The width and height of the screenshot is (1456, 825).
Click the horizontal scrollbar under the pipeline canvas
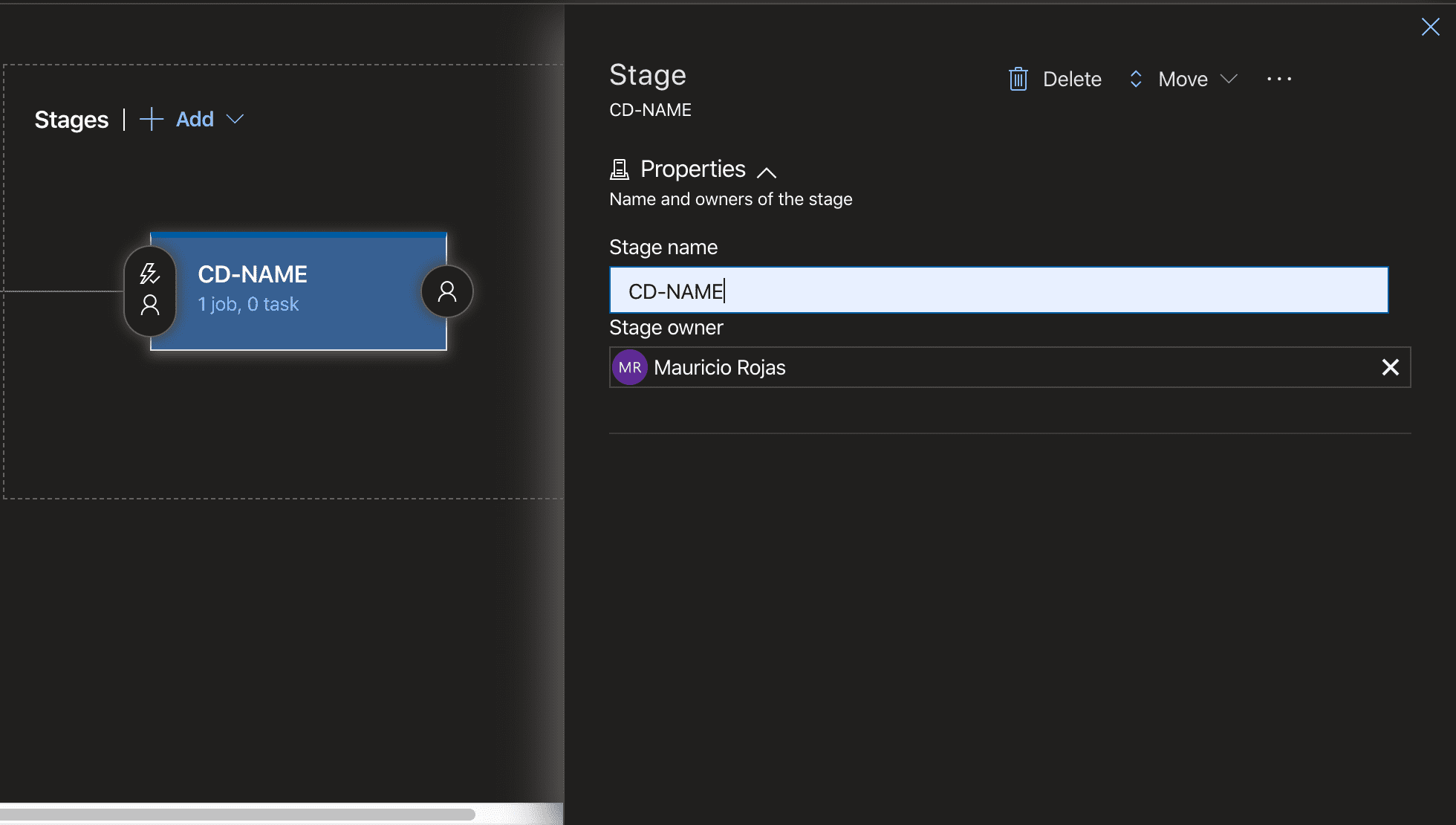point(238,814)
